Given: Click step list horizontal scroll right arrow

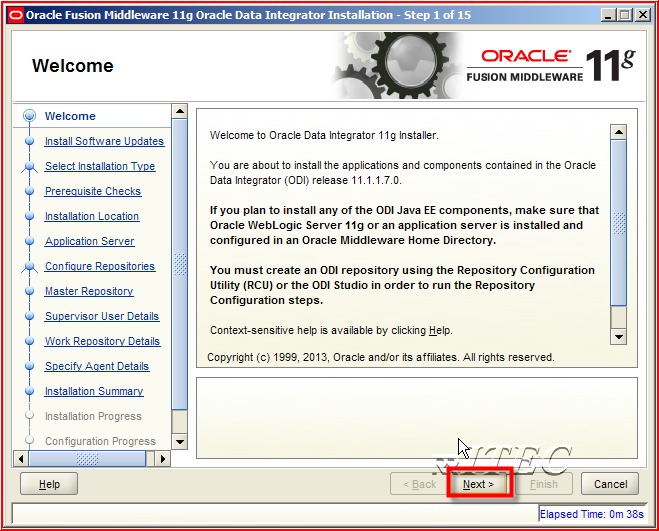Looking at the screenshot, I should 163,459.
